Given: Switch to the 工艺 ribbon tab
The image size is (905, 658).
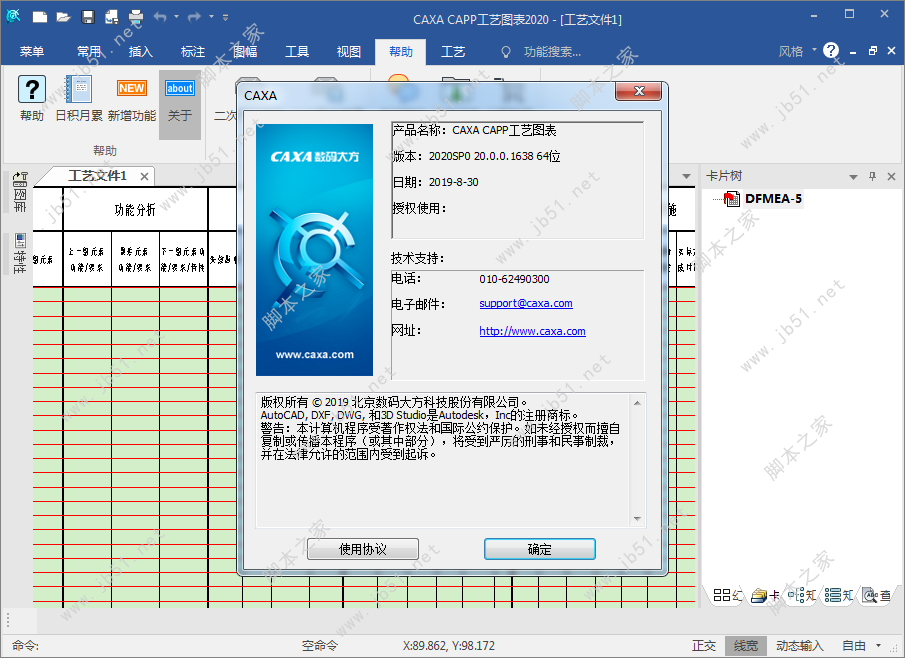Looking at the screenshot, I should [x=453, y=52].
